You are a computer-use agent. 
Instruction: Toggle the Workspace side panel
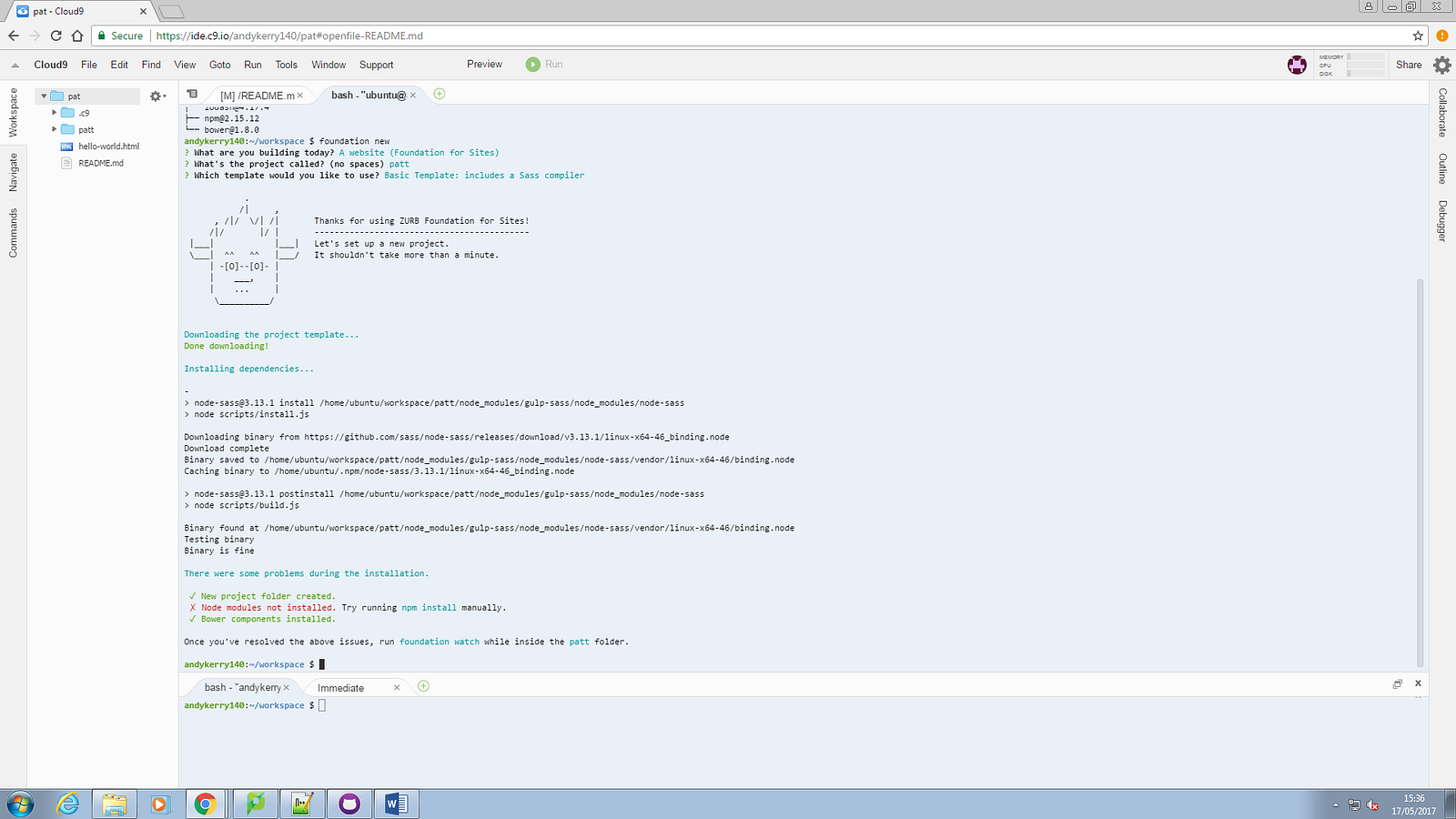[13, 112]
